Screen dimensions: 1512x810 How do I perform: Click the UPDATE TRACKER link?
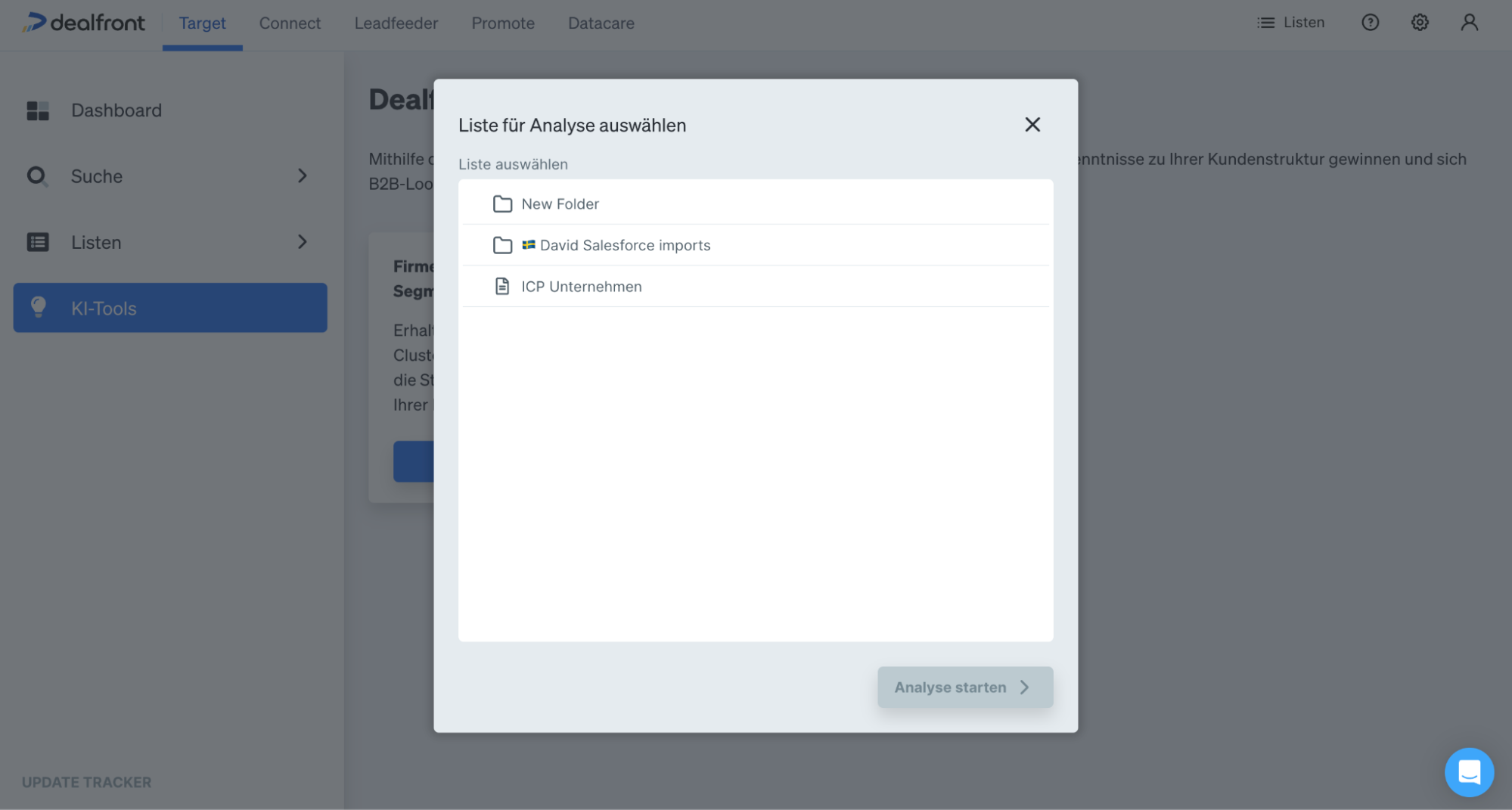point(85,782)
